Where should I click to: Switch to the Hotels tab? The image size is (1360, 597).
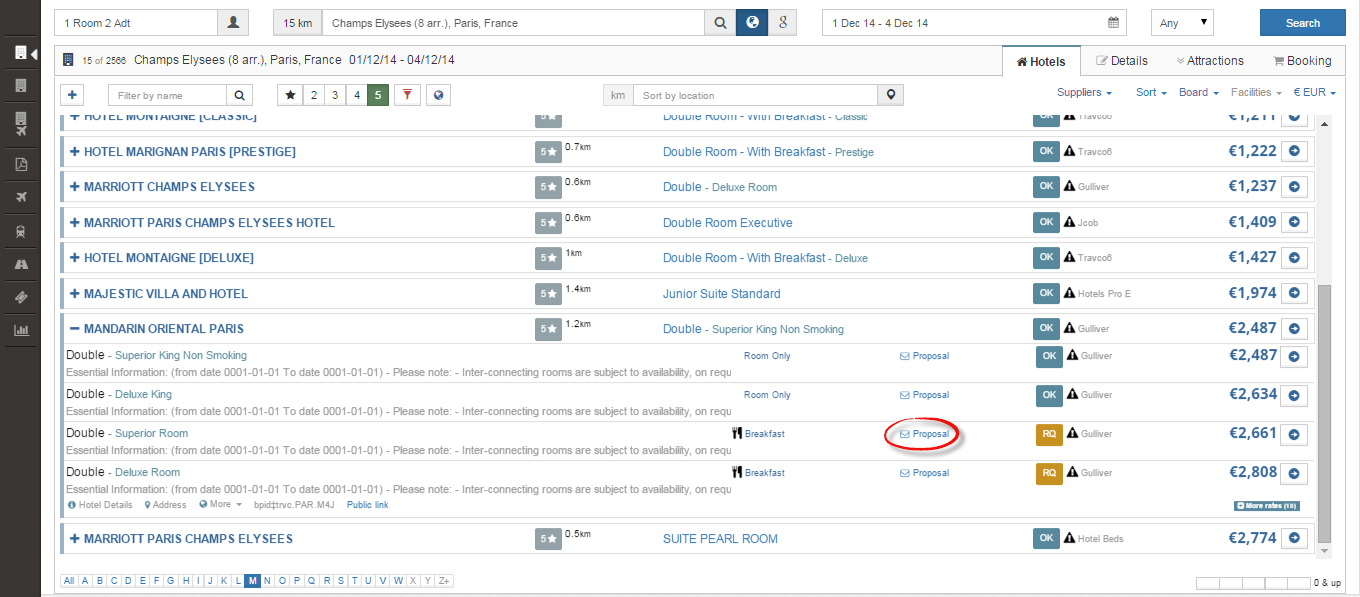pyautogui.click(x=1041, y=61)
